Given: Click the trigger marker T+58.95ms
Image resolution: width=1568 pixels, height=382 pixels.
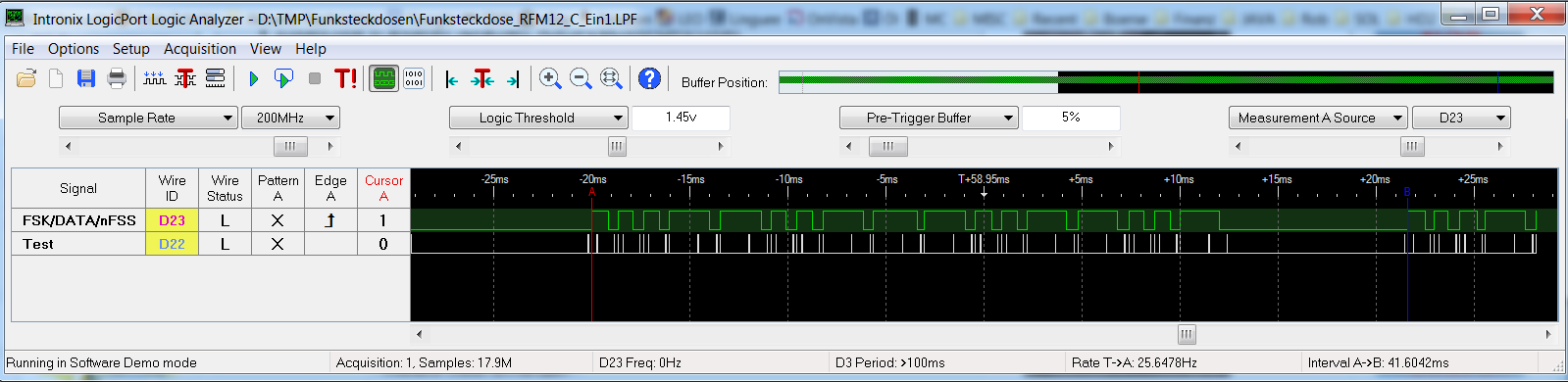Looking at the screenshot, I should point(984,184).
